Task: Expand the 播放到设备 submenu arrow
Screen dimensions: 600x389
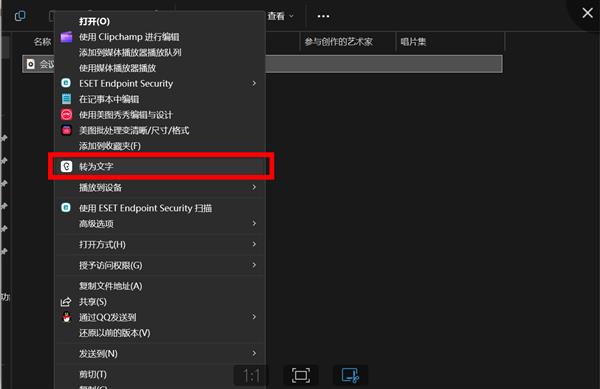Action: (x=254, y=187)
